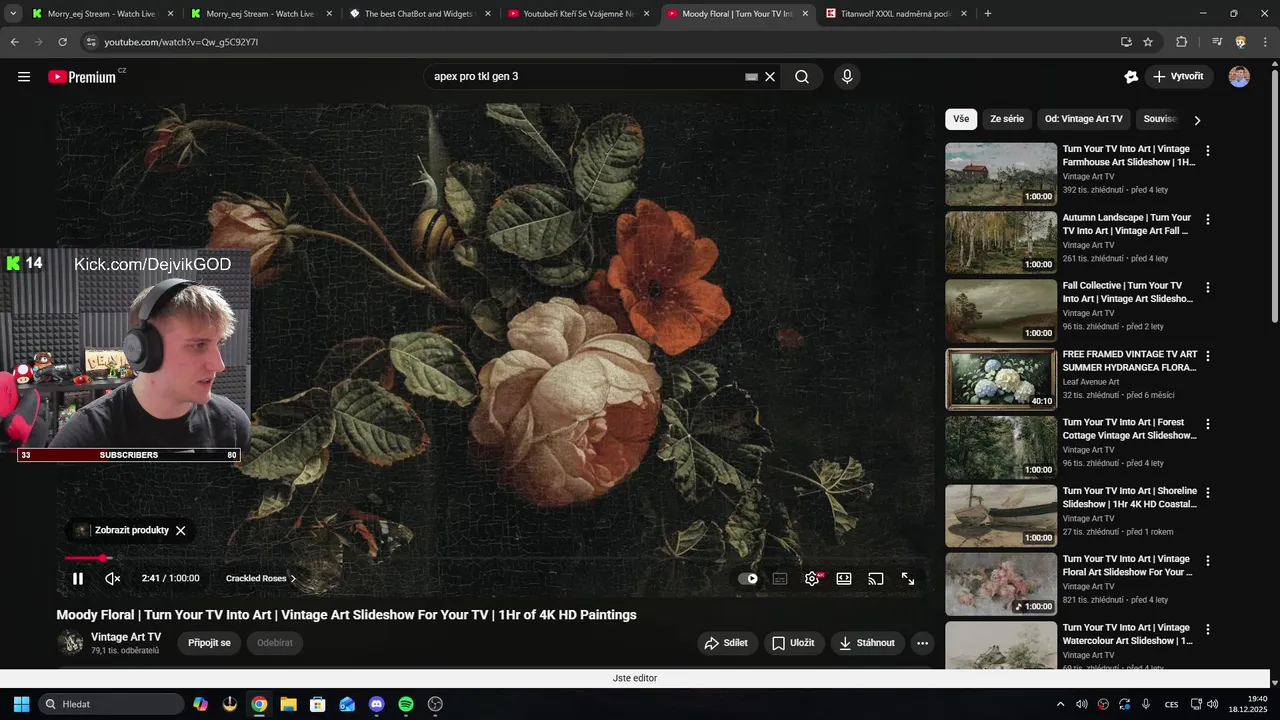Open the Summer Hydrangea framed art thumbnail
1280x720 pixels.
coord(1001,379)
